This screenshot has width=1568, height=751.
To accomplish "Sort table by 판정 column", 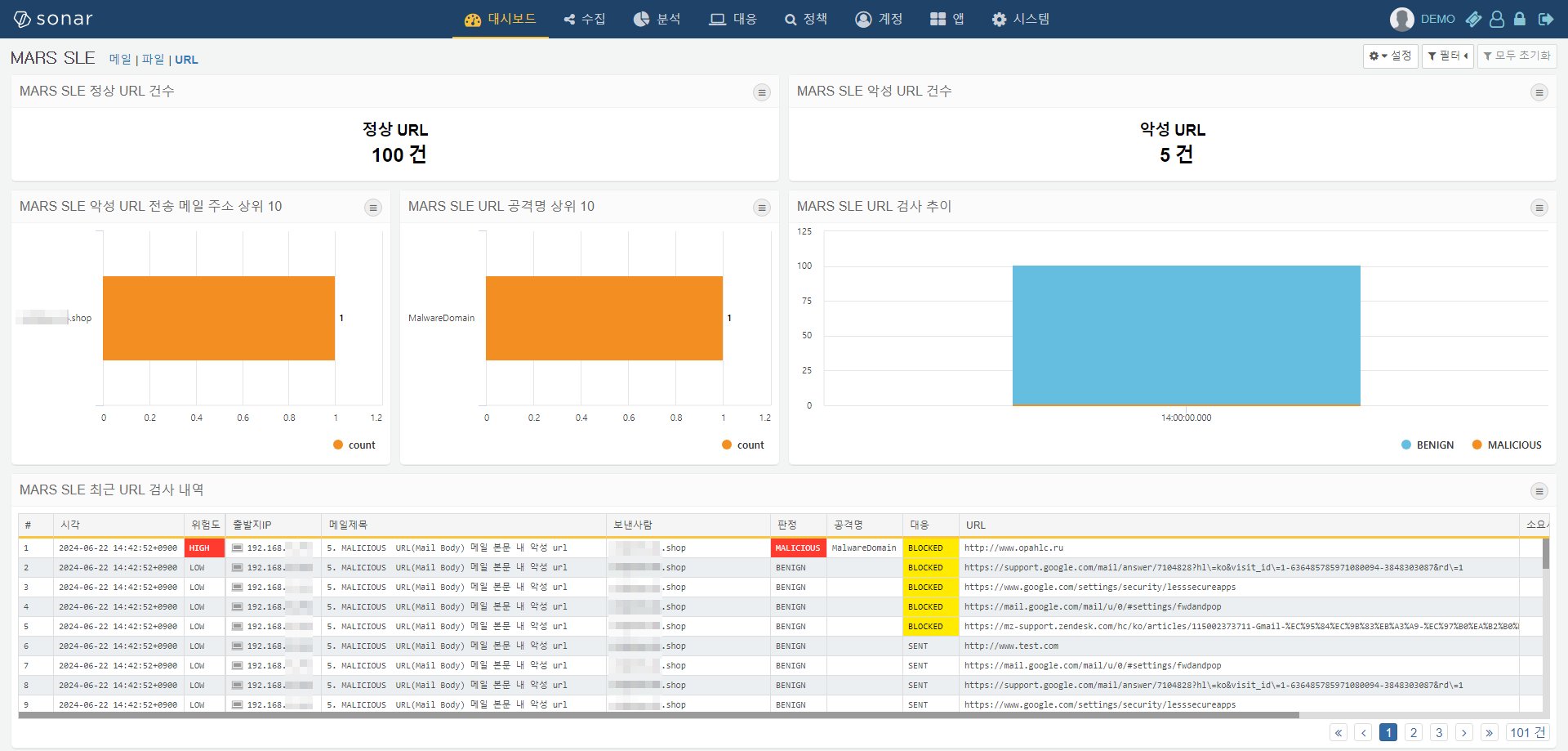I will pyautogui.click(x=799, y=525).
